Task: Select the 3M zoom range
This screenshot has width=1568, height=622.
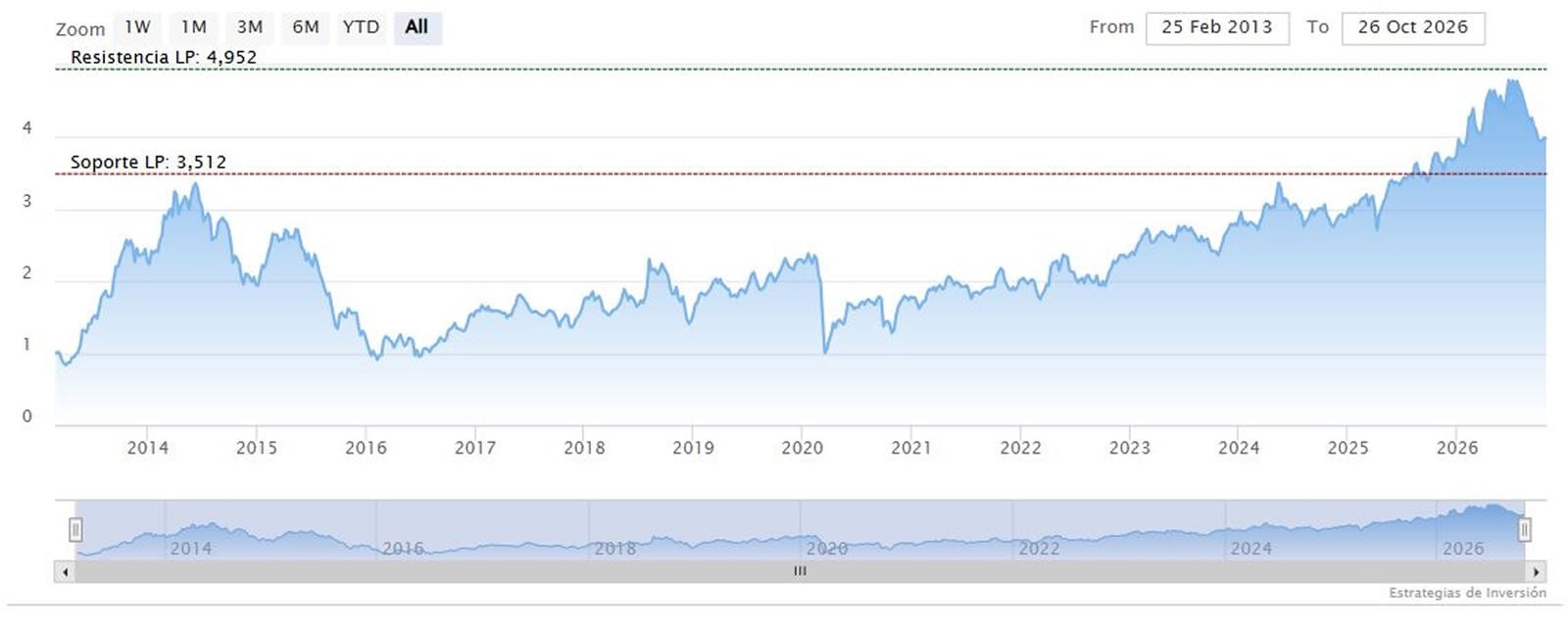Action: pyautogui.click(x=250, y=27)
